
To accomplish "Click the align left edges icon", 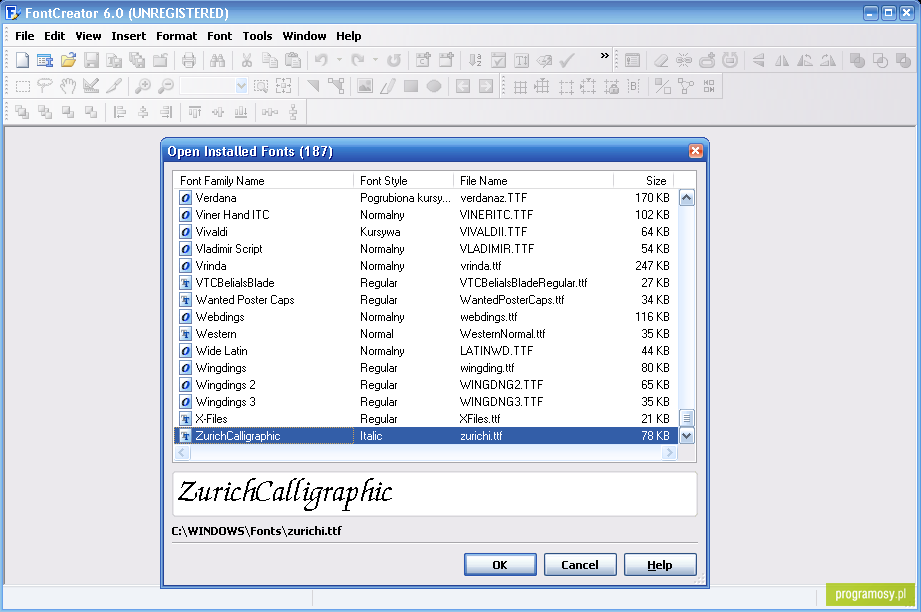I will tap(120, 112).
